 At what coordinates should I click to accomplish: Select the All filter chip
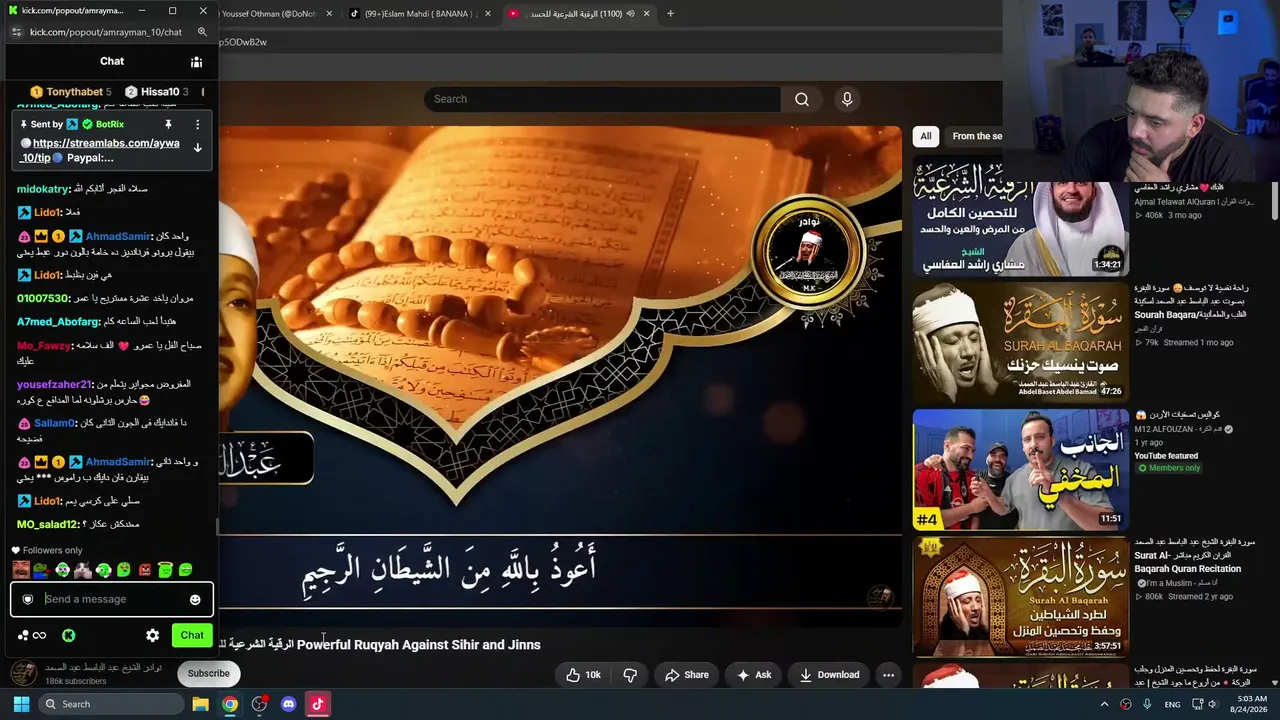pyautogui.click(x=926, y=136)
